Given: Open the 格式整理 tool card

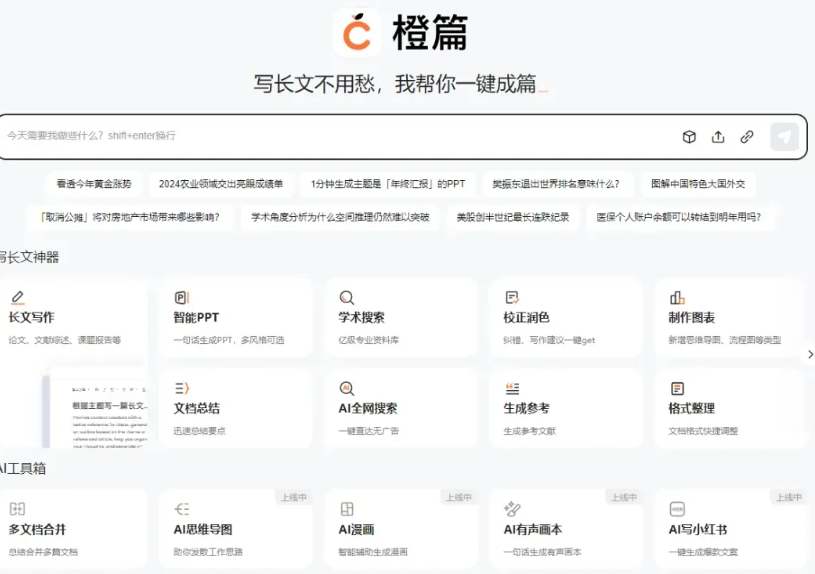Looking at the screenshot, I should pyautogui.click(x=730, y=408).
